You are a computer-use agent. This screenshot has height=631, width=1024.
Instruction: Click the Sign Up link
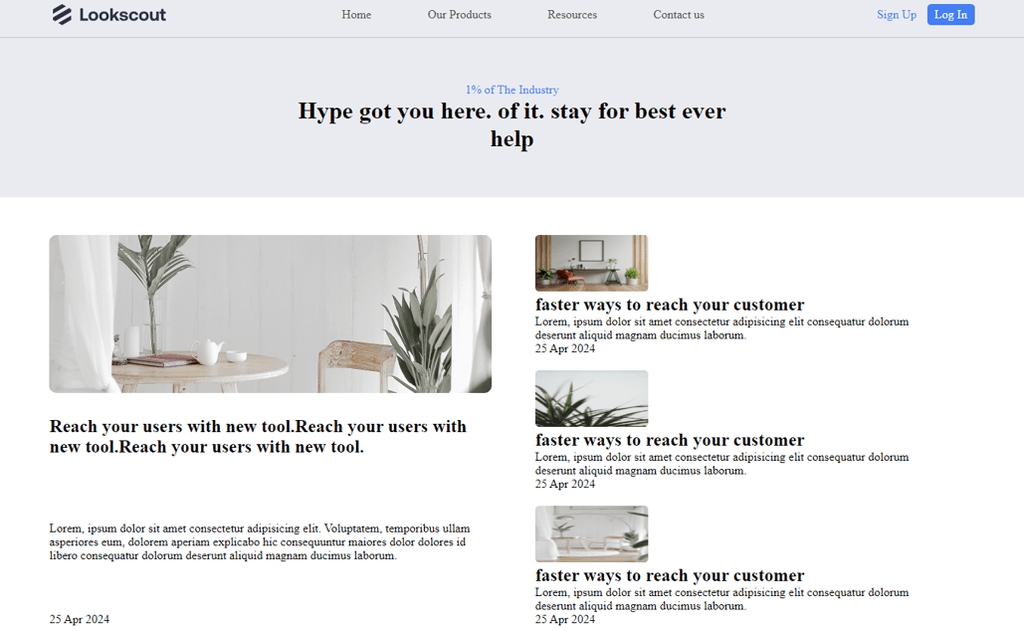tap(896, 14)
